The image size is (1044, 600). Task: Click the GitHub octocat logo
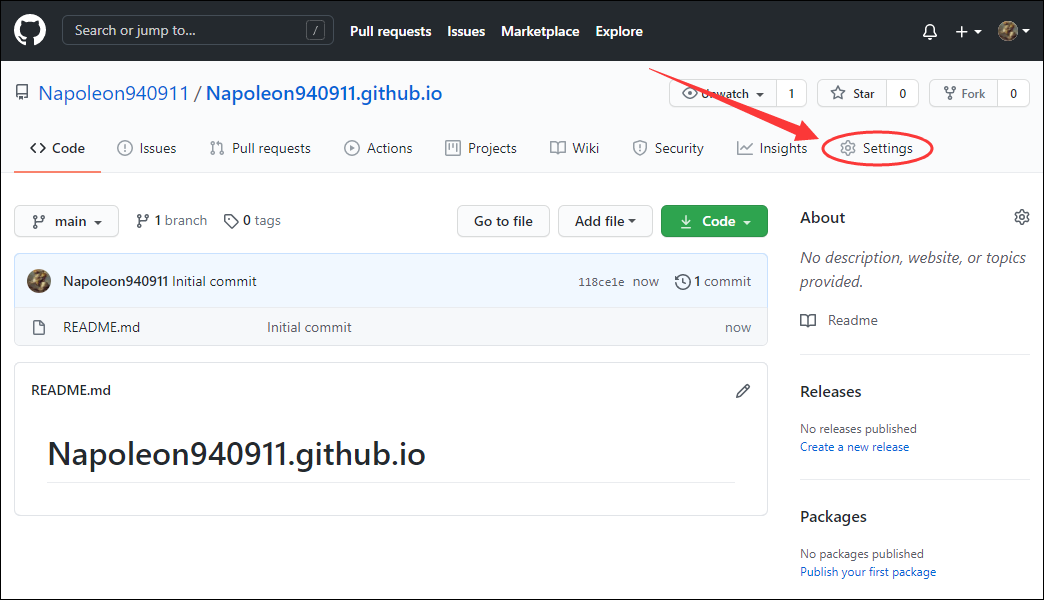point(30,31)
